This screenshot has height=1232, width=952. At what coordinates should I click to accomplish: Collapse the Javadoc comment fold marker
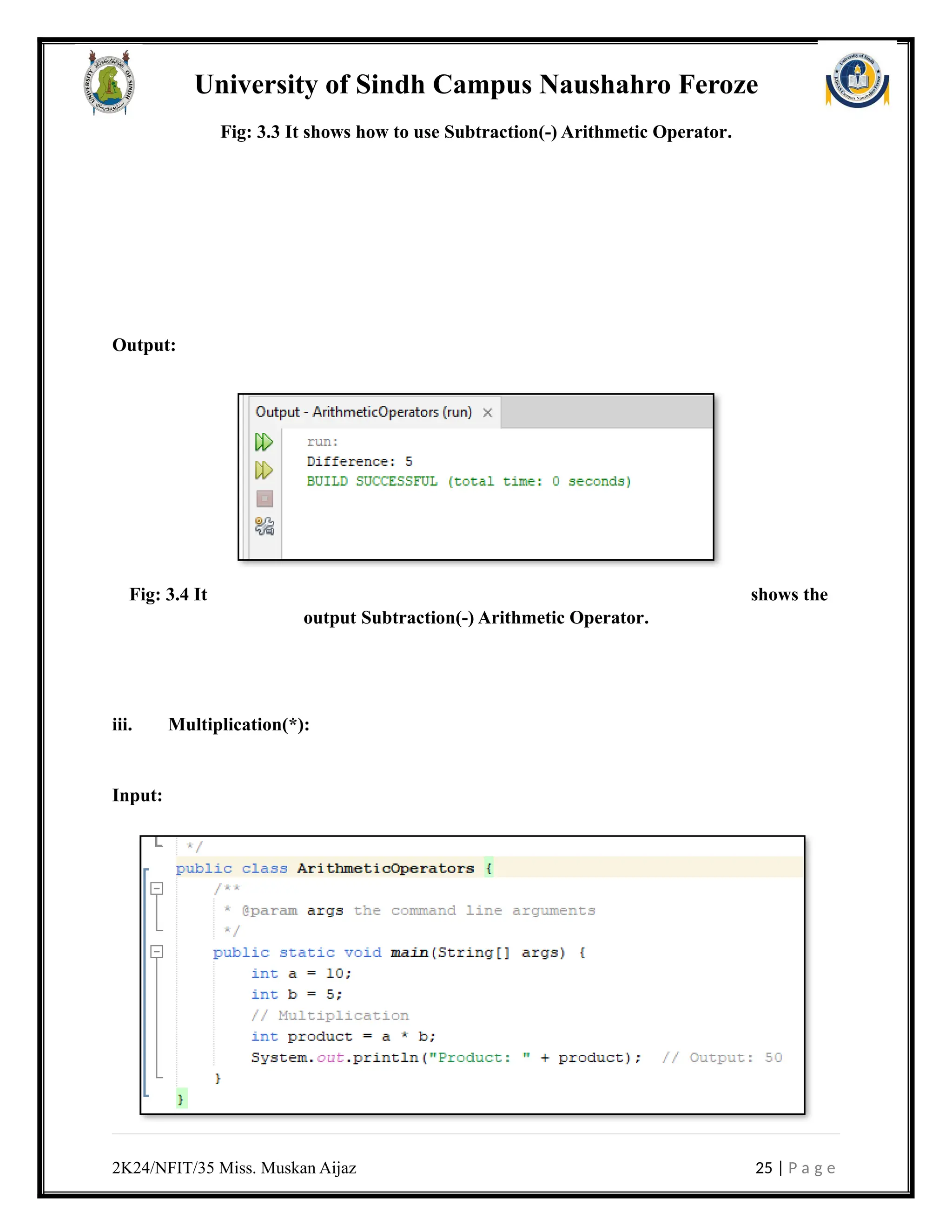click(x=157, y=888)
